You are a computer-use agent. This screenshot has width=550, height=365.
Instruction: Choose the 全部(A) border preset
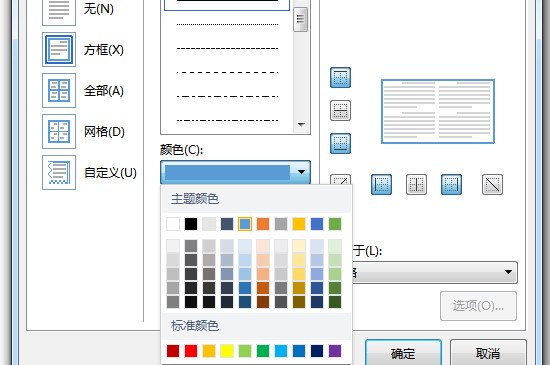coord(59,90)
